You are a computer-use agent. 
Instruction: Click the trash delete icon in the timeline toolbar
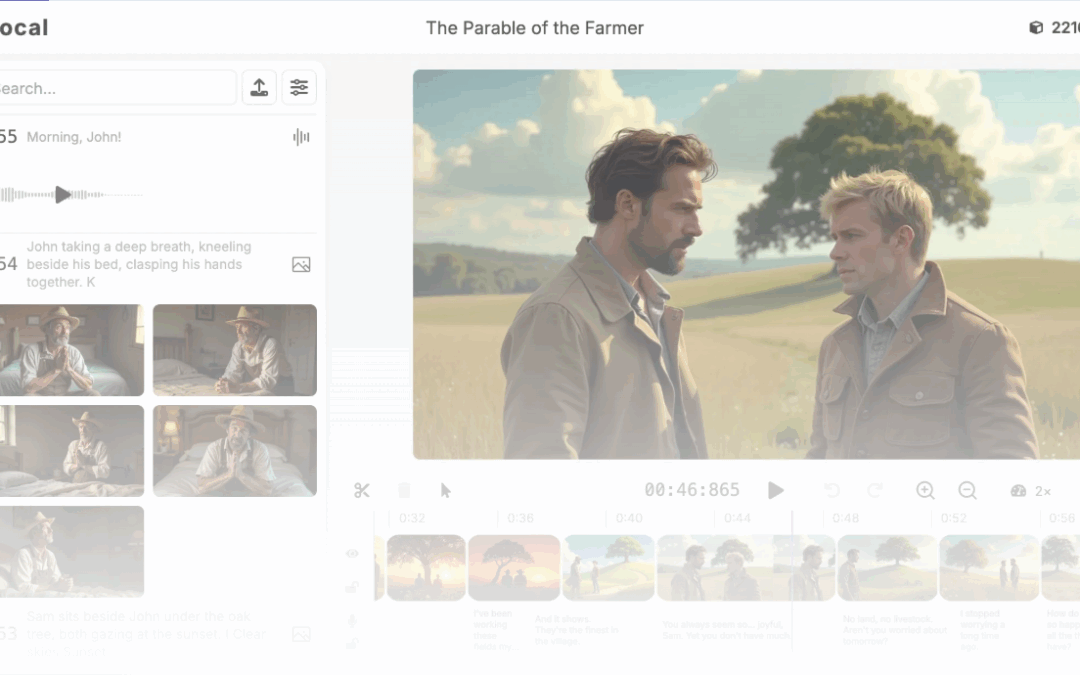click(404, 490)
